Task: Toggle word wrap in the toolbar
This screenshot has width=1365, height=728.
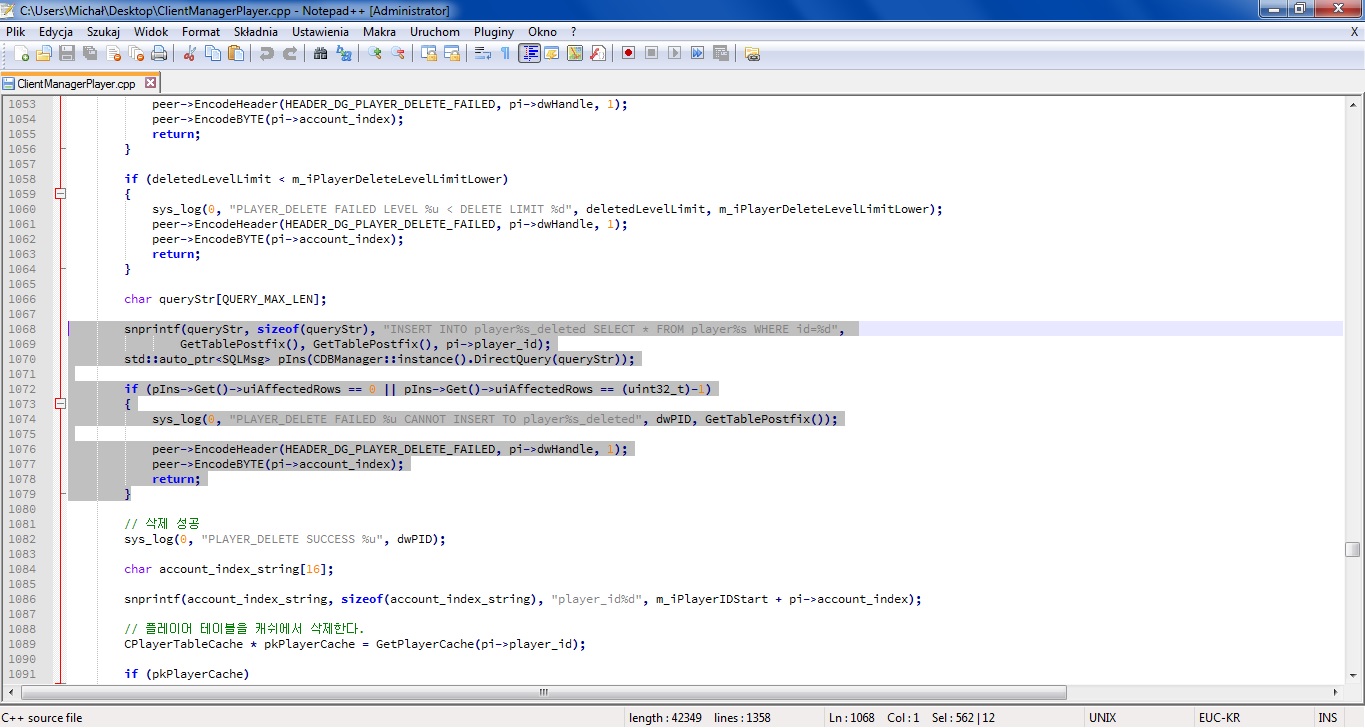Action: pos(482,53)
